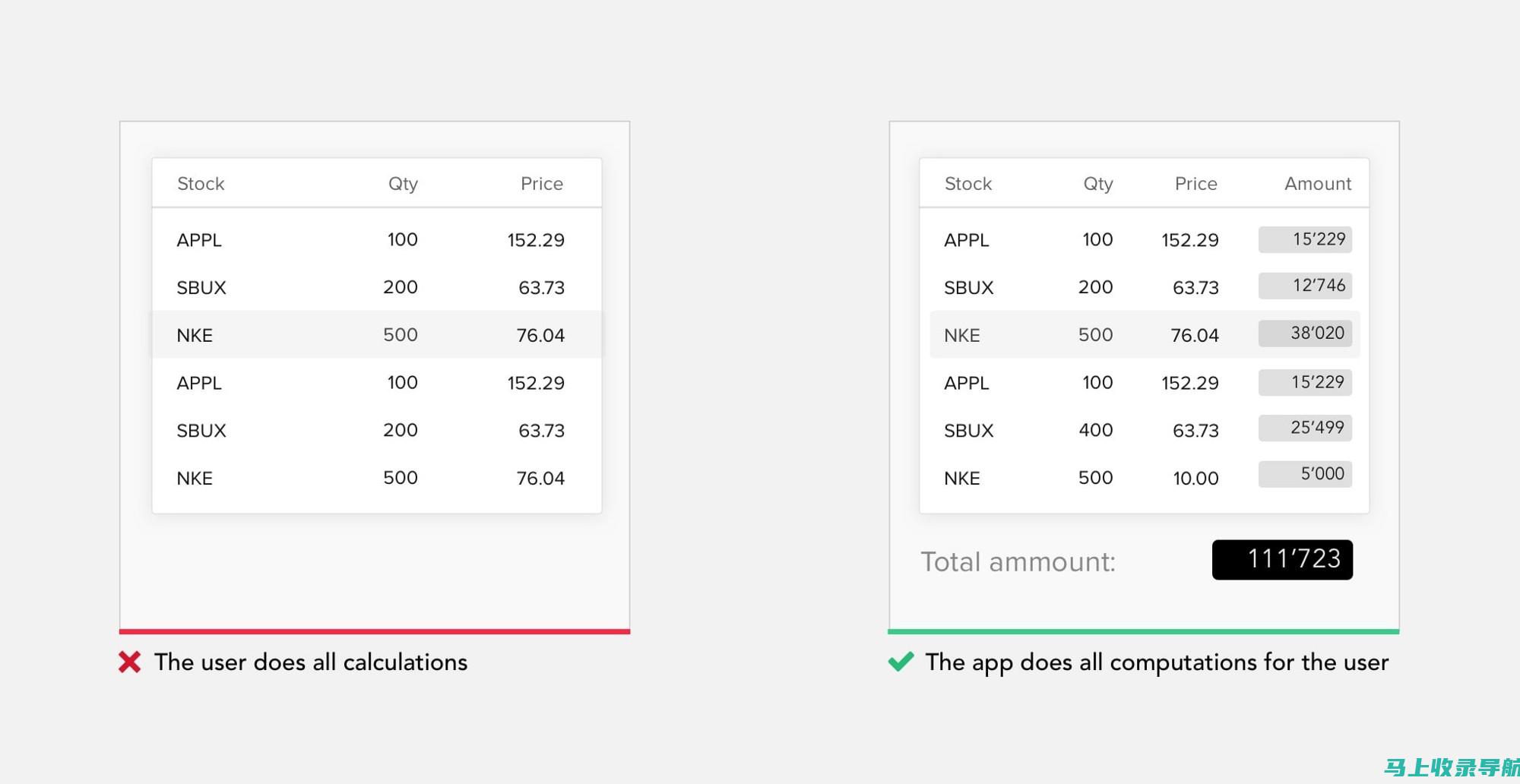The image size is (1520, 784).
Task: Click the Price header in the table with Amount column
Action: pyautogui.click(x=1196, y=184)
